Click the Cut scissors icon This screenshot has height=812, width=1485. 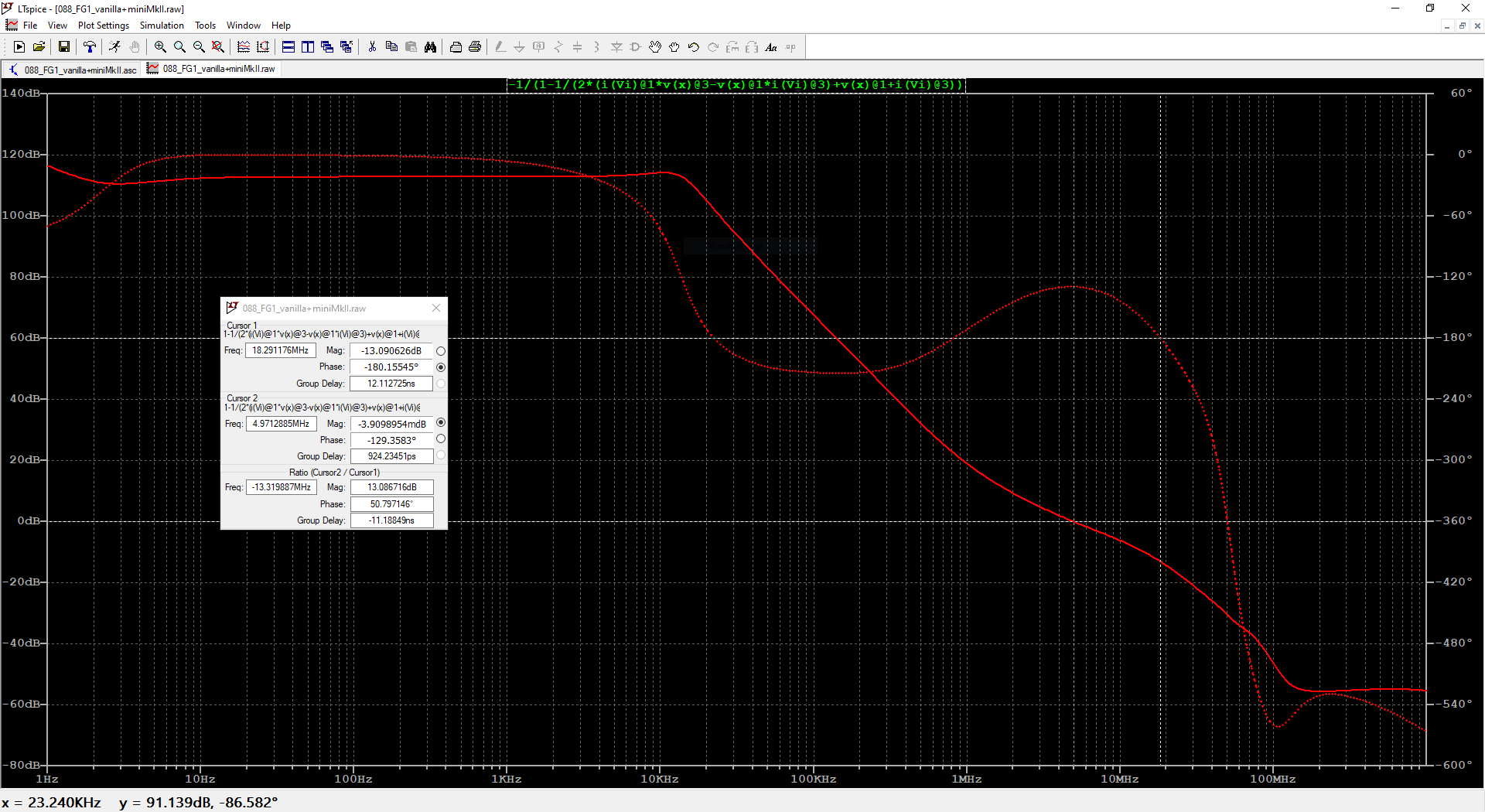click(372, 47)
